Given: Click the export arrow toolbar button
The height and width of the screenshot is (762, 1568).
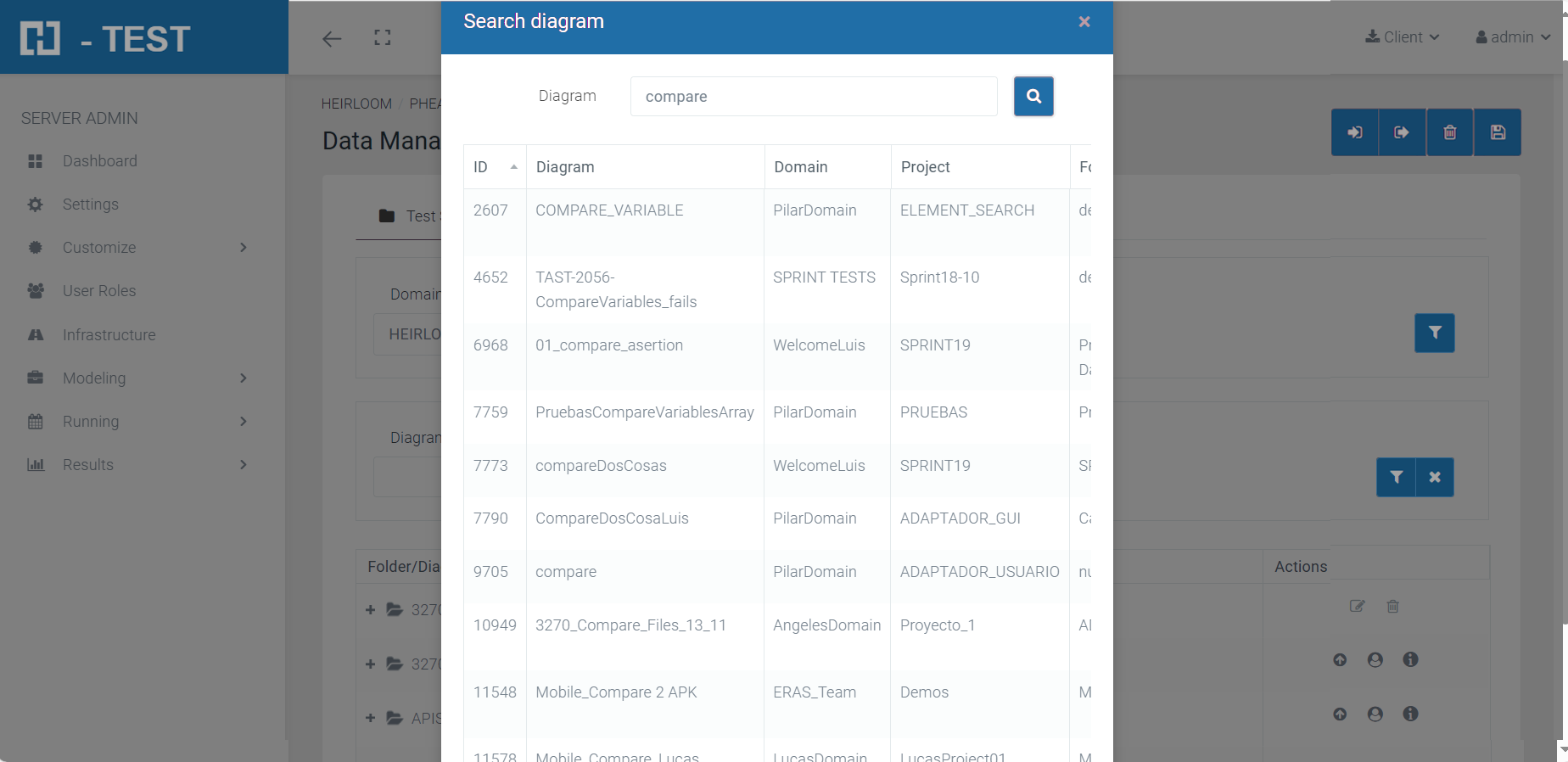Looking at the screenshot, I should [1402, 132].
